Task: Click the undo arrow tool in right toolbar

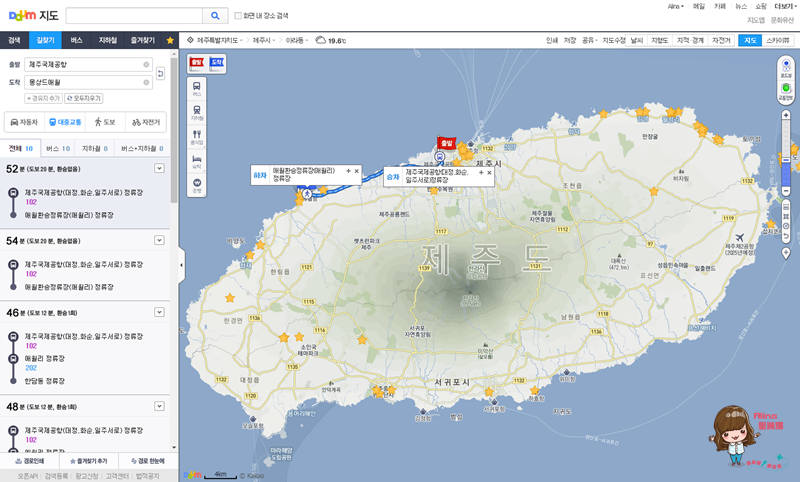Action: coord(786,236)
